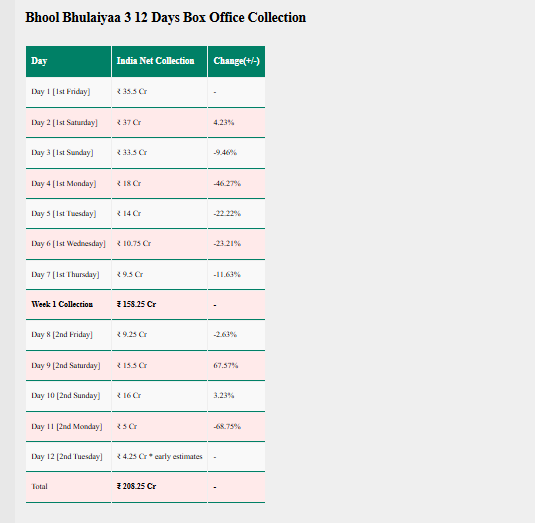Screen dimensions: 535x523
Task: Click the ₹ 14 Cr collection cell
Action: tap(159, 214)
